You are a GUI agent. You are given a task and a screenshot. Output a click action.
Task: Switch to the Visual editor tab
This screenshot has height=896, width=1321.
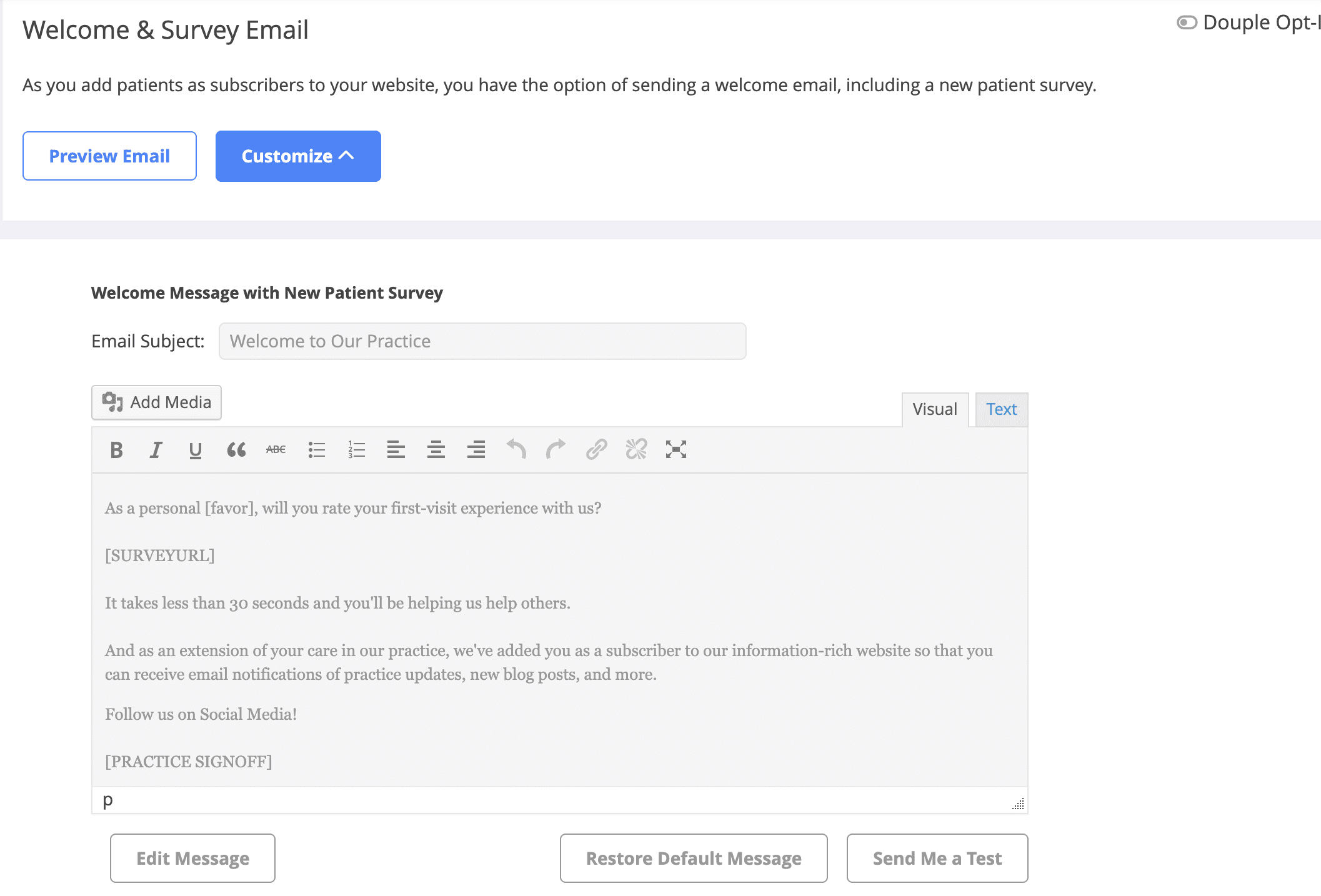pyautogui.click(x=935, y=409)
